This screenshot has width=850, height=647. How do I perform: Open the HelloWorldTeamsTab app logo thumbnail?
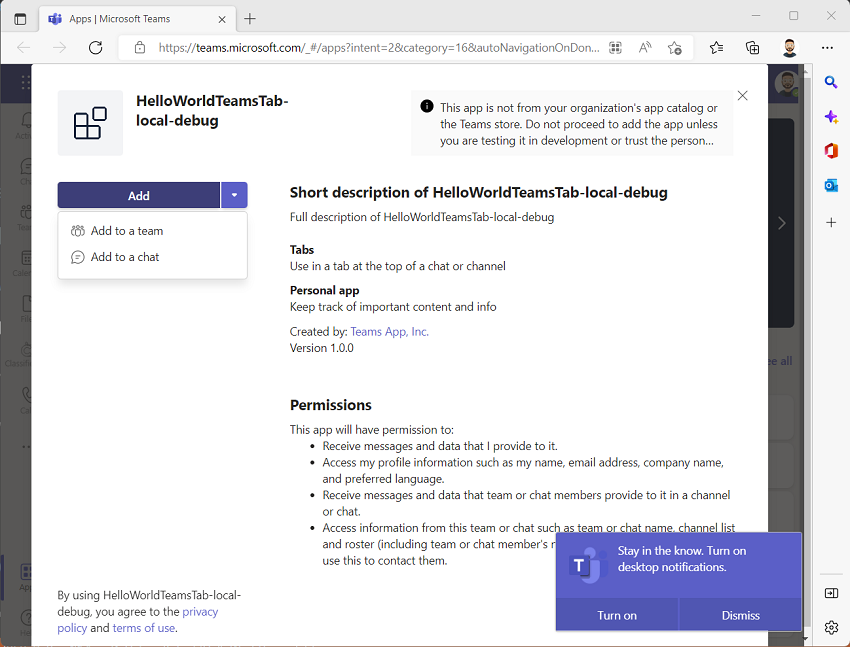tap(90, 123)
